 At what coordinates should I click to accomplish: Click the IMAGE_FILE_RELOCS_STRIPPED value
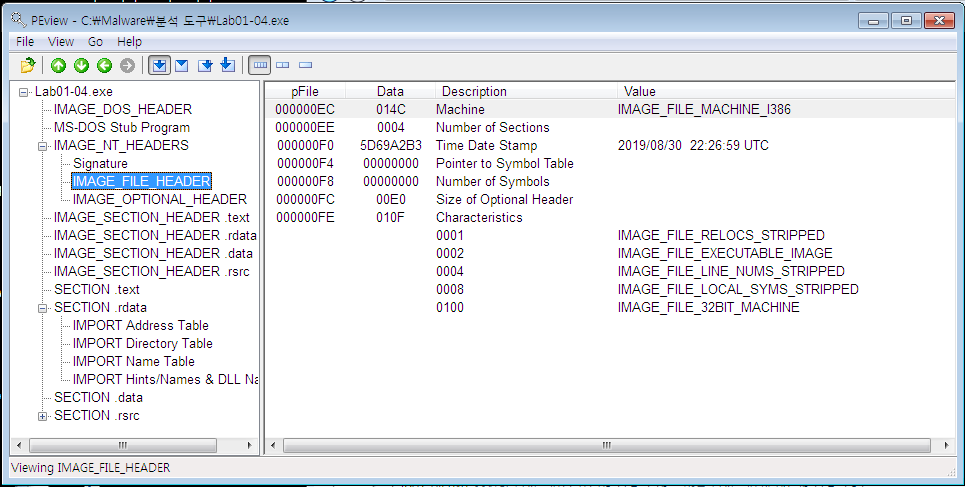tap(721, 235)
